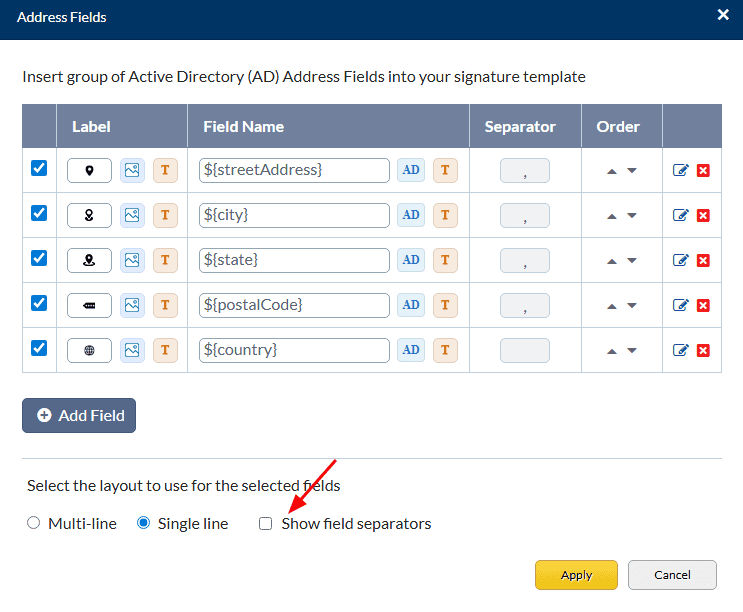Click the ${postalCode} field name input

point(294,305)
